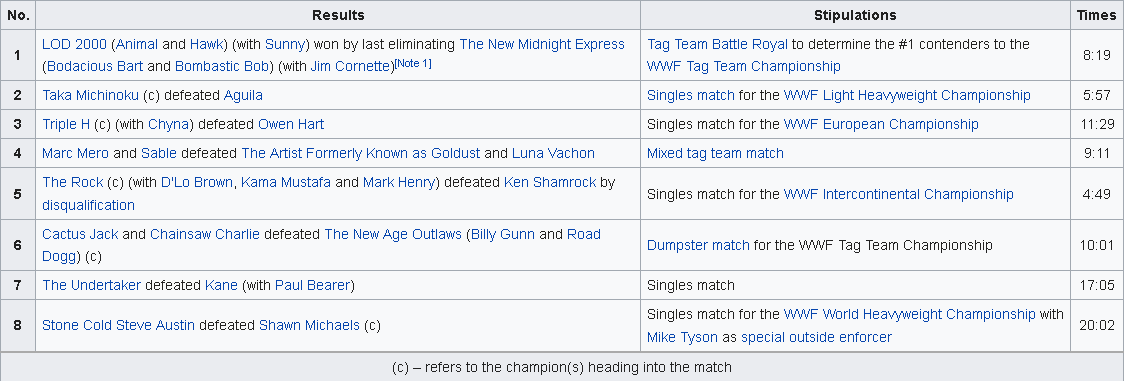The image size is (1124, 381).
Task: Open the Chainsaw Charlie link
Action: click(x=205, y=234)
